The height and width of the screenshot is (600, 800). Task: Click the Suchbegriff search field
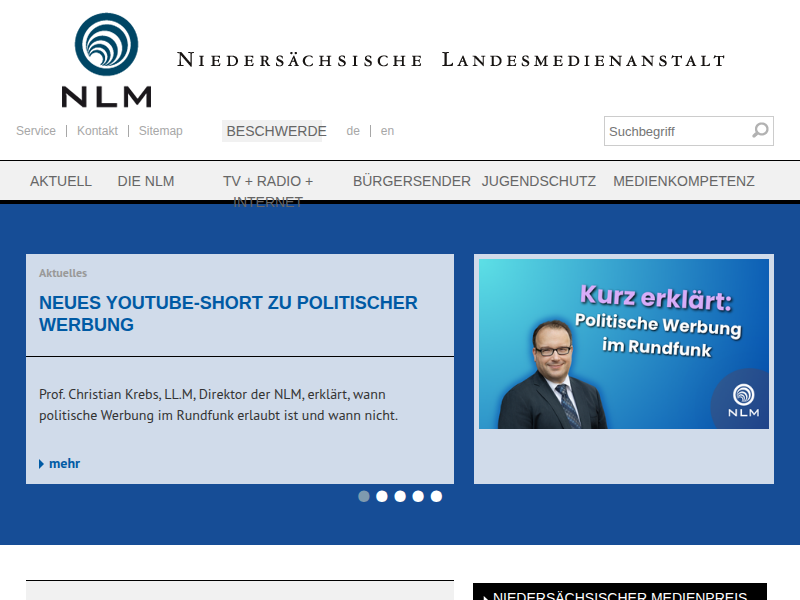pyautogui.click(x=689, y=131)
